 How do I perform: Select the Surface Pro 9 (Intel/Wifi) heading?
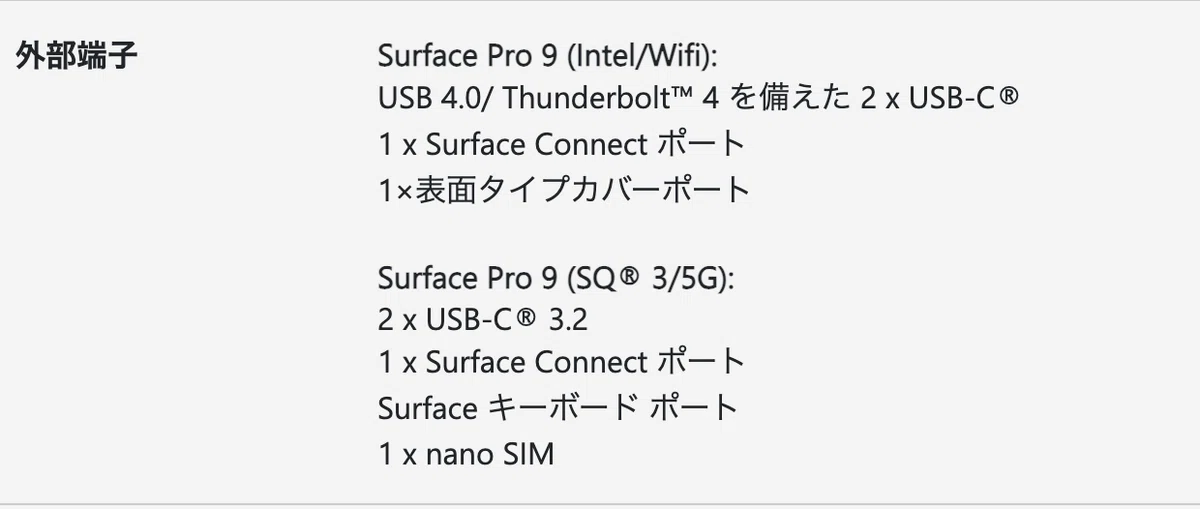click(549, 56)
